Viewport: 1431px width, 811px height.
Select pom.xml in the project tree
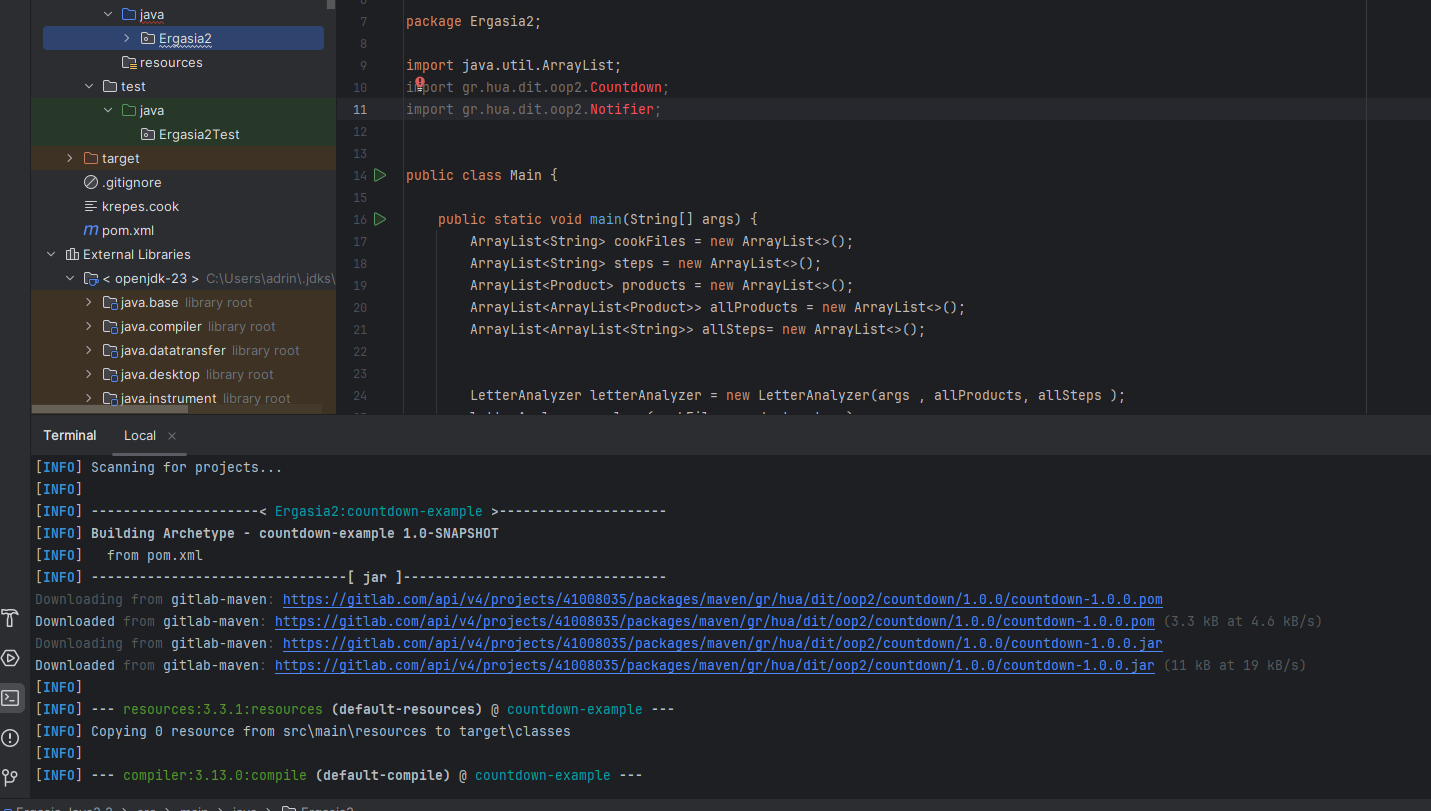tap(127, 230)
